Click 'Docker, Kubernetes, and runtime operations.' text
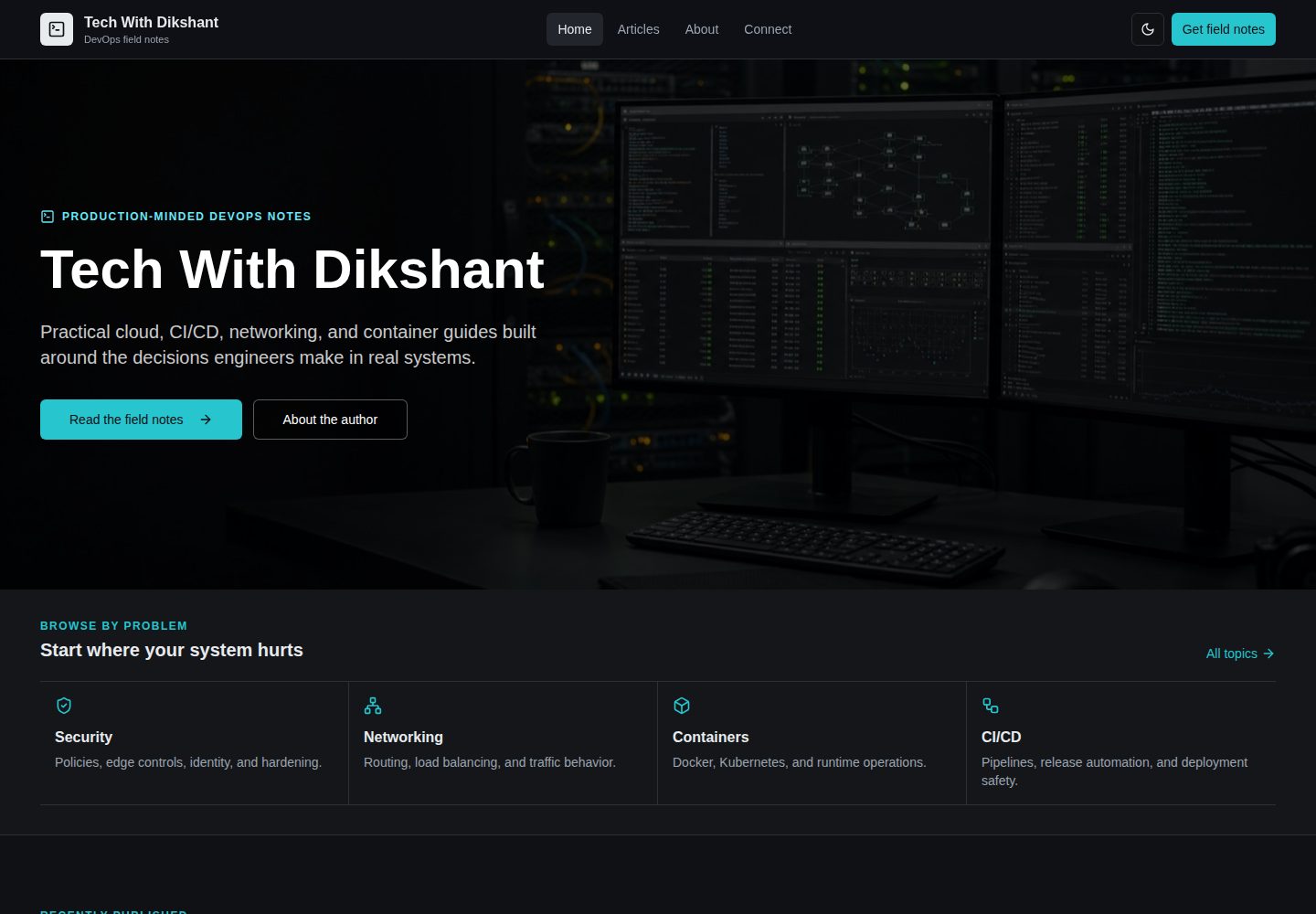 (x=800, y=762)
